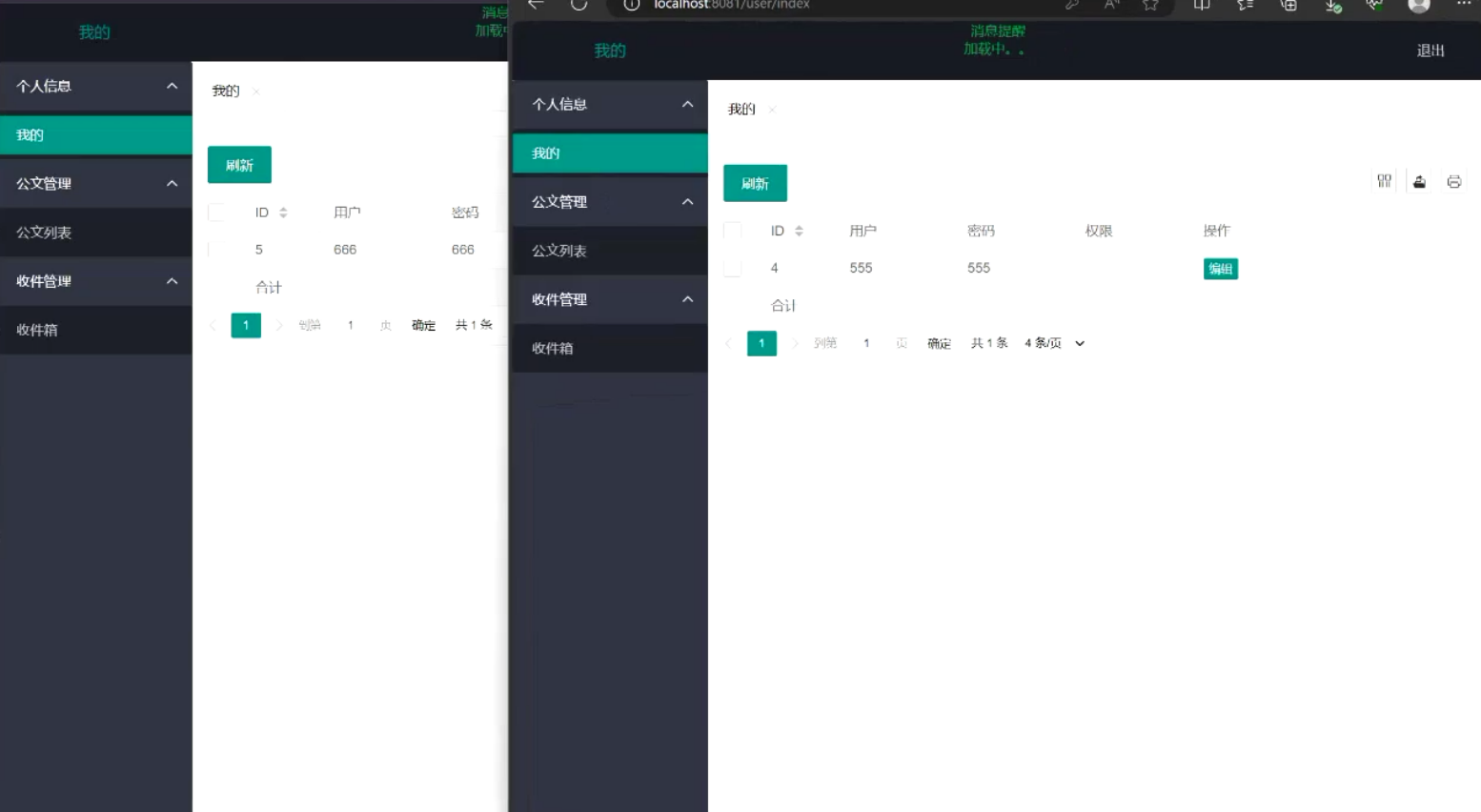Click the read aloud icon in address bar

point(1111,5)
